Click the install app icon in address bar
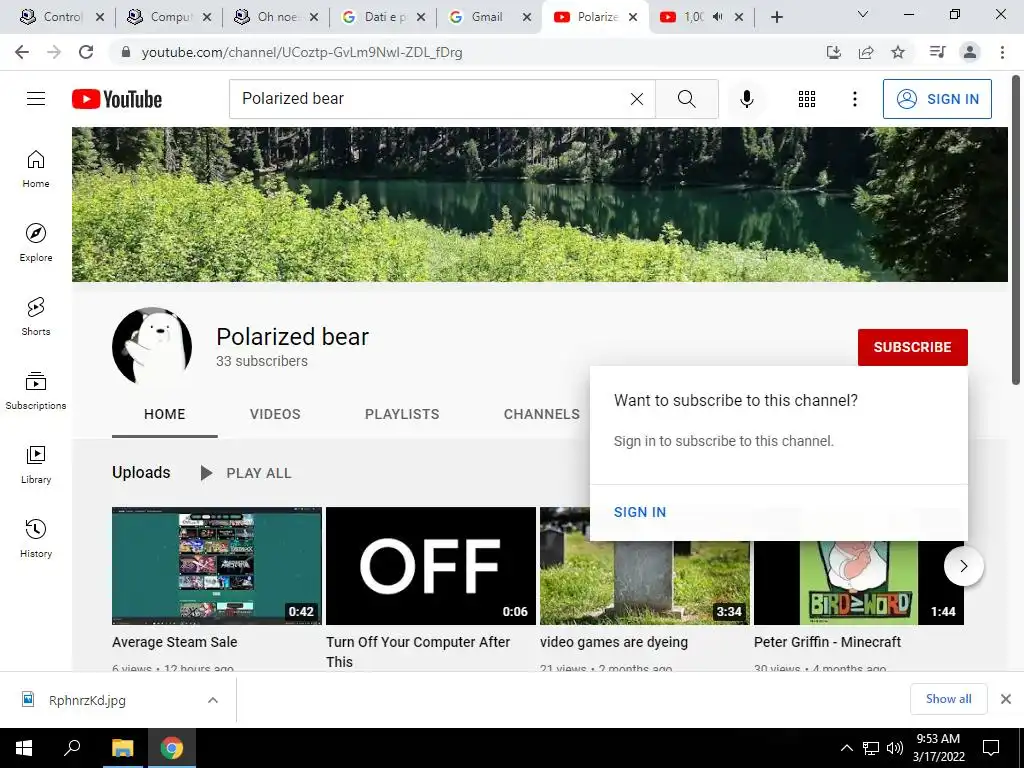The image size is (1024, 768). (x=833, y=52)
